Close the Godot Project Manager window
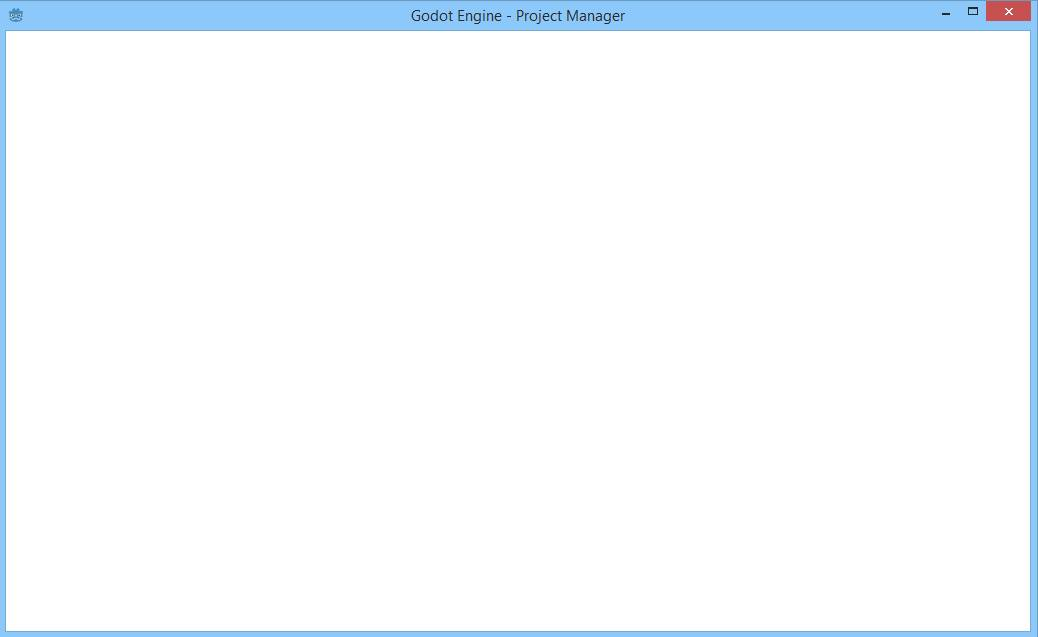1038x637 pixels. click(1008, 11)
